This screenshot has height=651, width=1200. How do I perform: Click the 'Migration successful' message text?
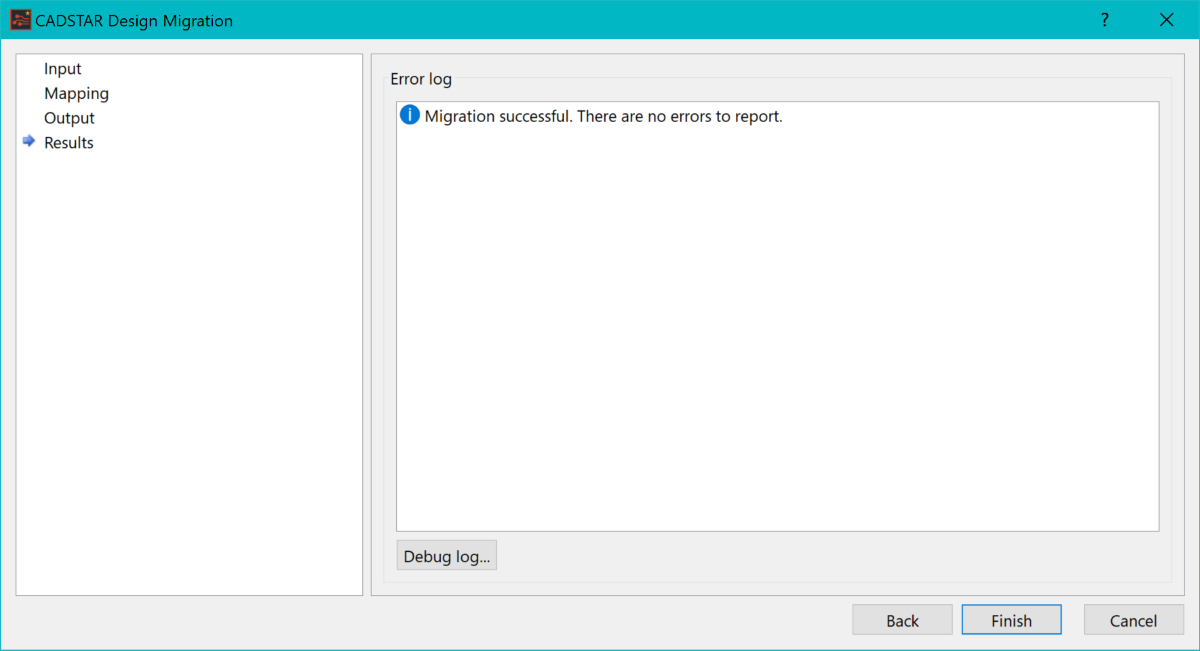click(603, 116)
